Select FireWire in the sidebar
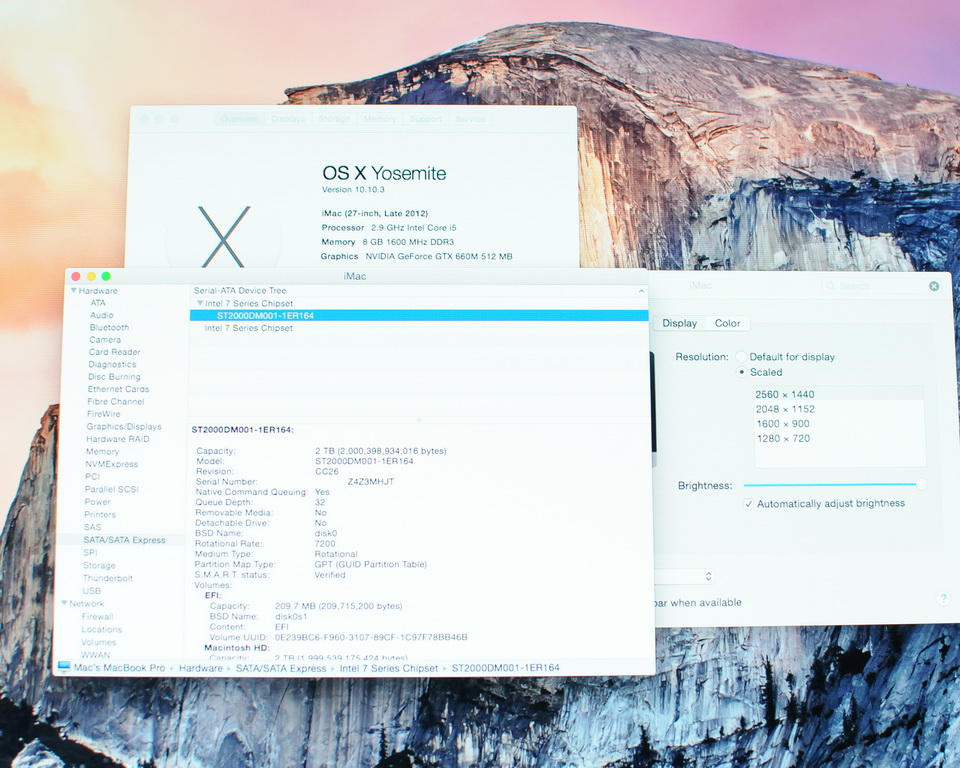The height and width of the screenshot is (768, 960). pos(103,414)
